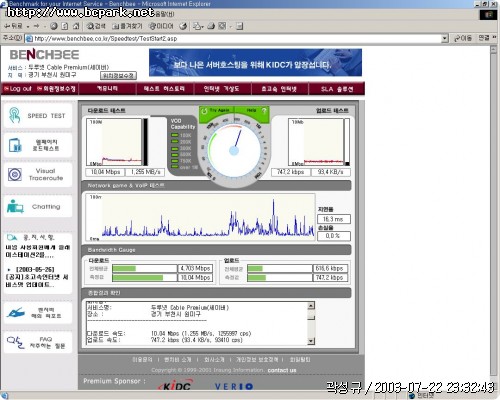
Task: Stop page loading with the Stop icon
Action: coord(54,26)
